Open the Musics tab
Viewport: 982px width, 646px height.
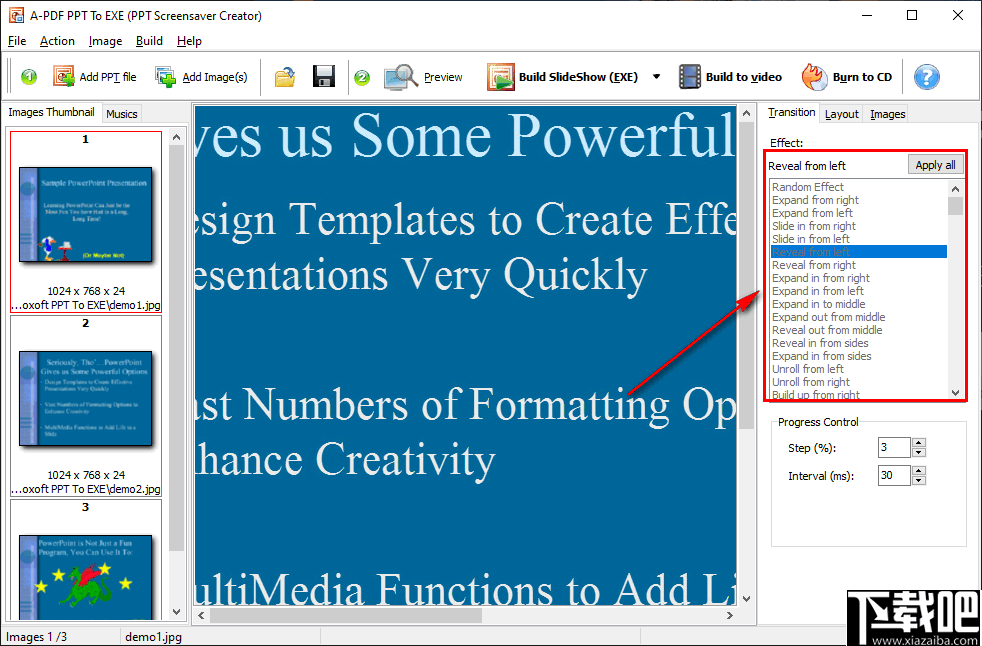(121, 113)
